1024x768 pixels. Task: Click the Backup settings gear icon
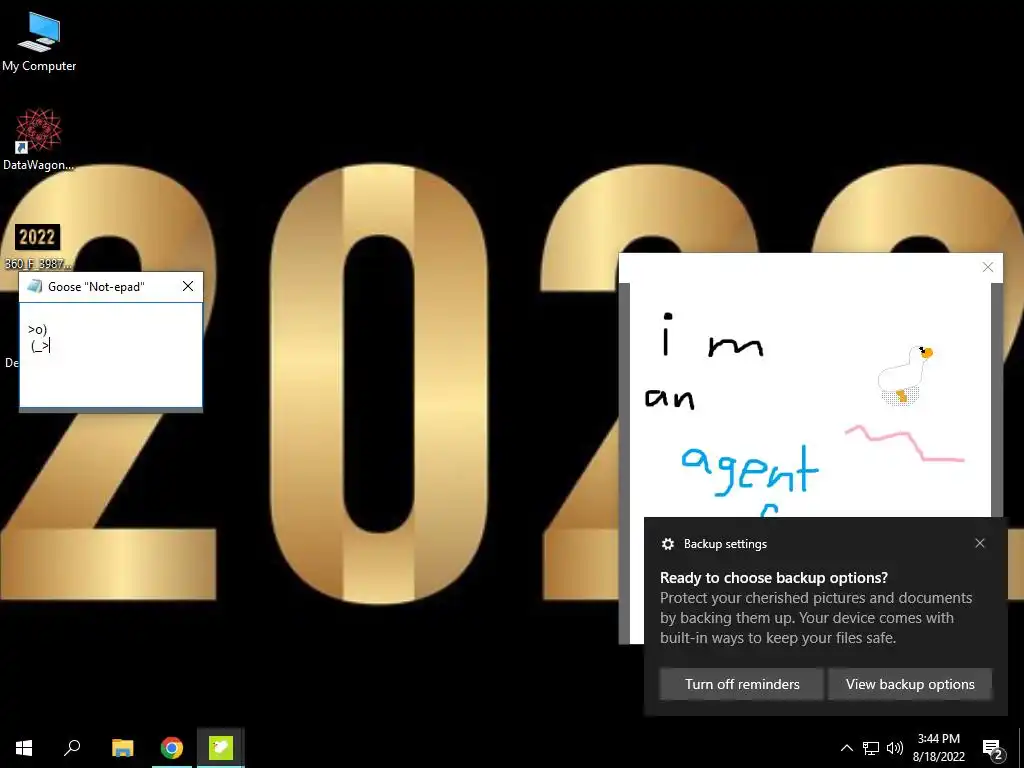[667, 544]
